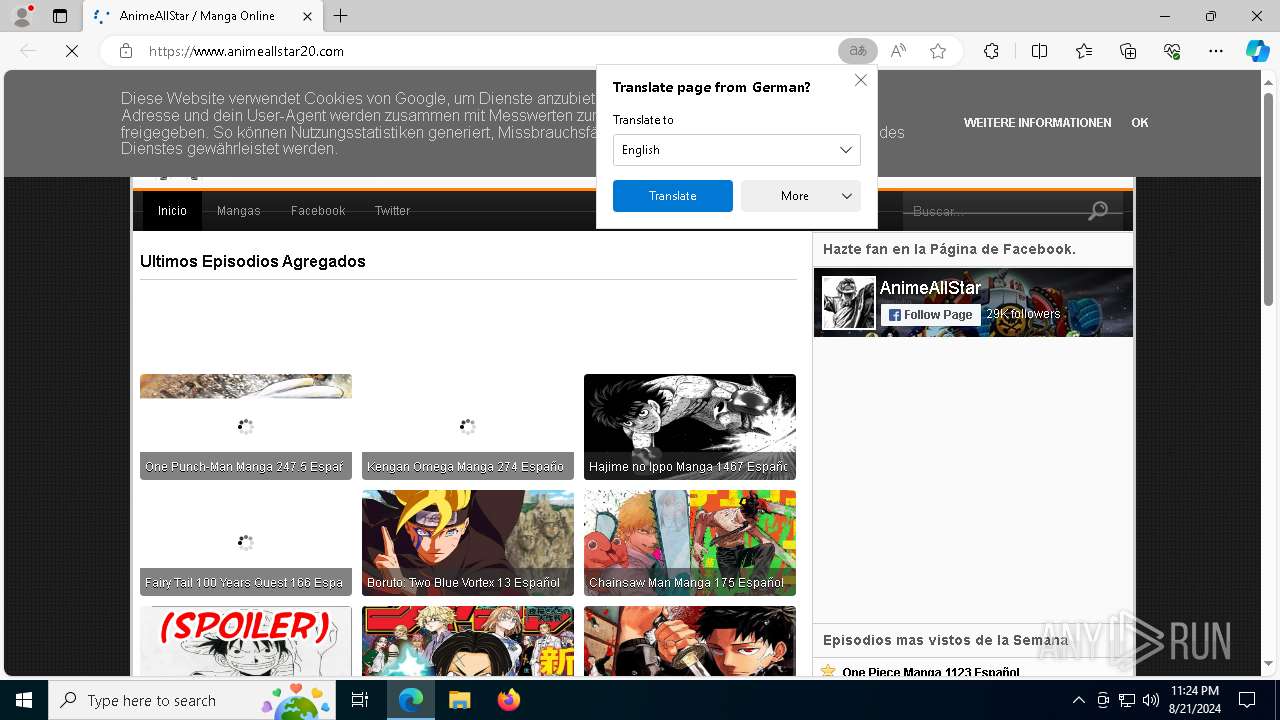Click AnimeAllStar Facebook profile picture
Image resolution: width=1280 pixels, height=720 pixels.
tap(848, 303)
